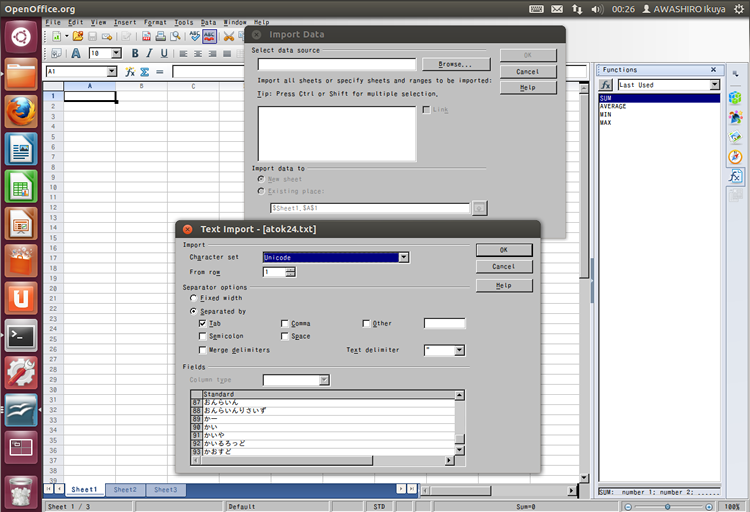Toggle Bold formatting
The width and height of the screenshot is (750, 512).
pyautogui.click(x=135, y=54)
